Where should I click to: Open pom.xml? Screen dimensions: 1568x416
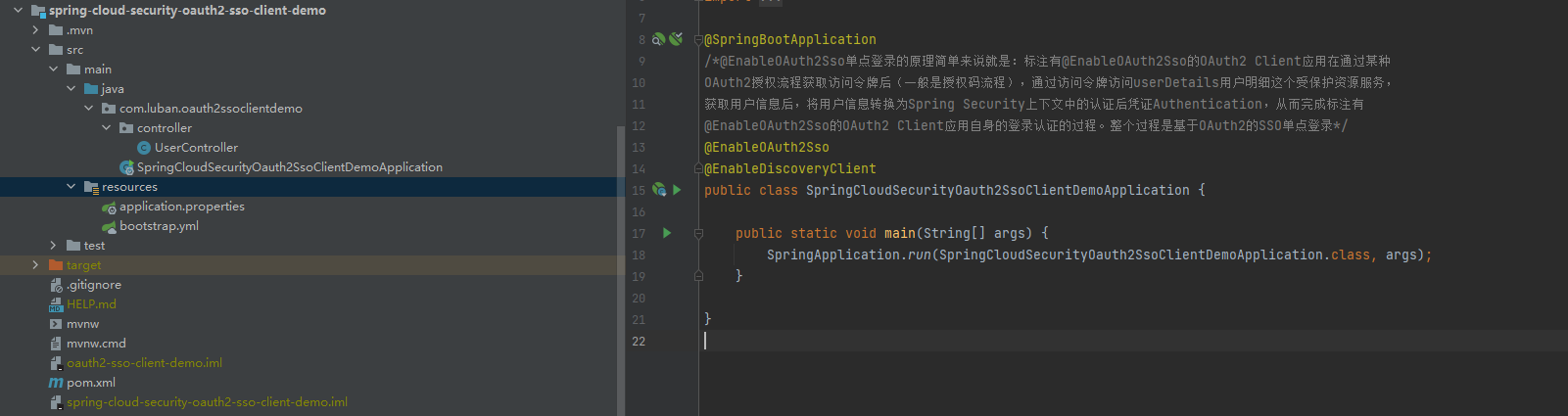tap(91, 383)
